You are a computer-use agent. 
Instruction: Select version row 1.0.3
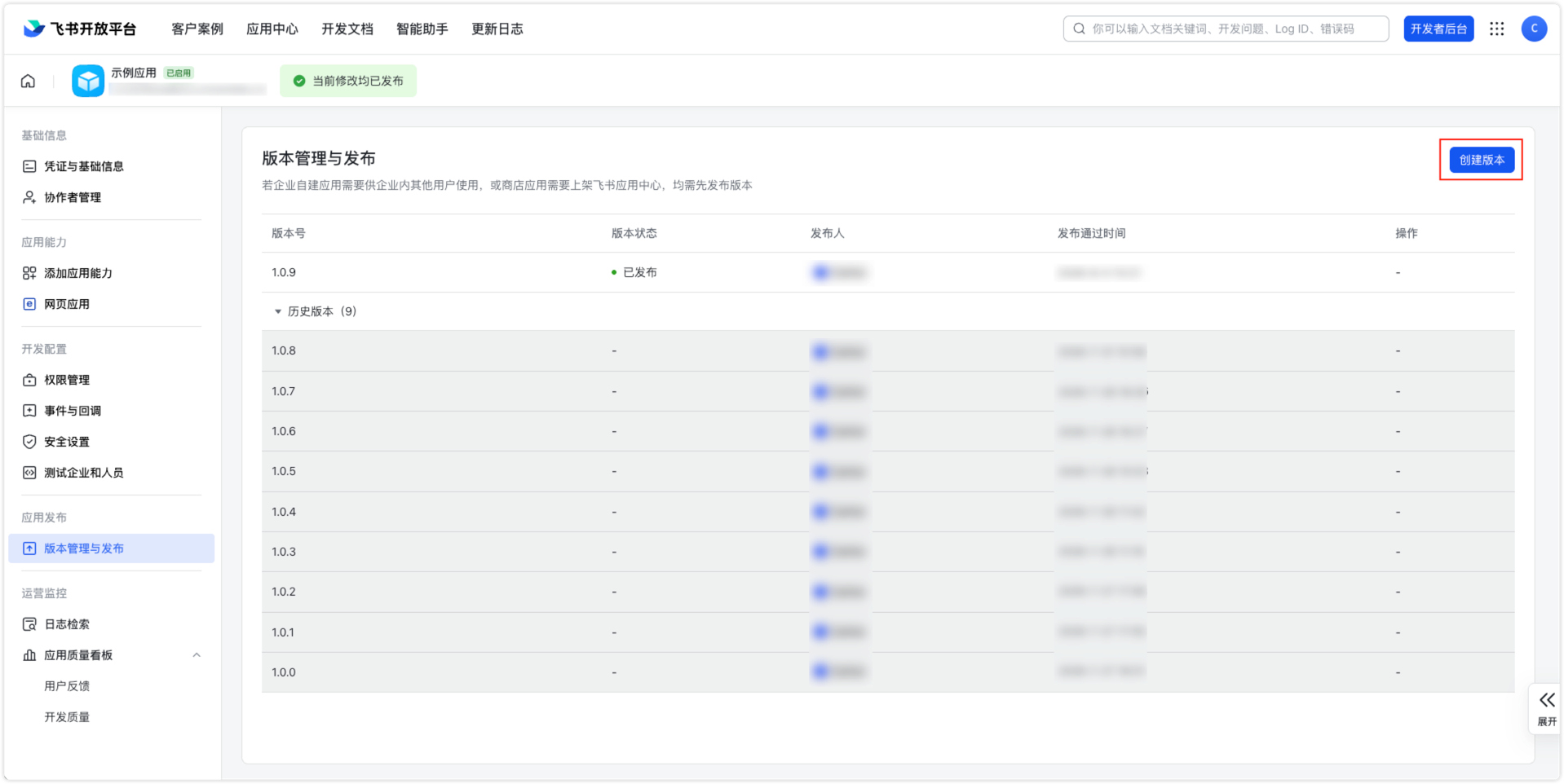888,552
